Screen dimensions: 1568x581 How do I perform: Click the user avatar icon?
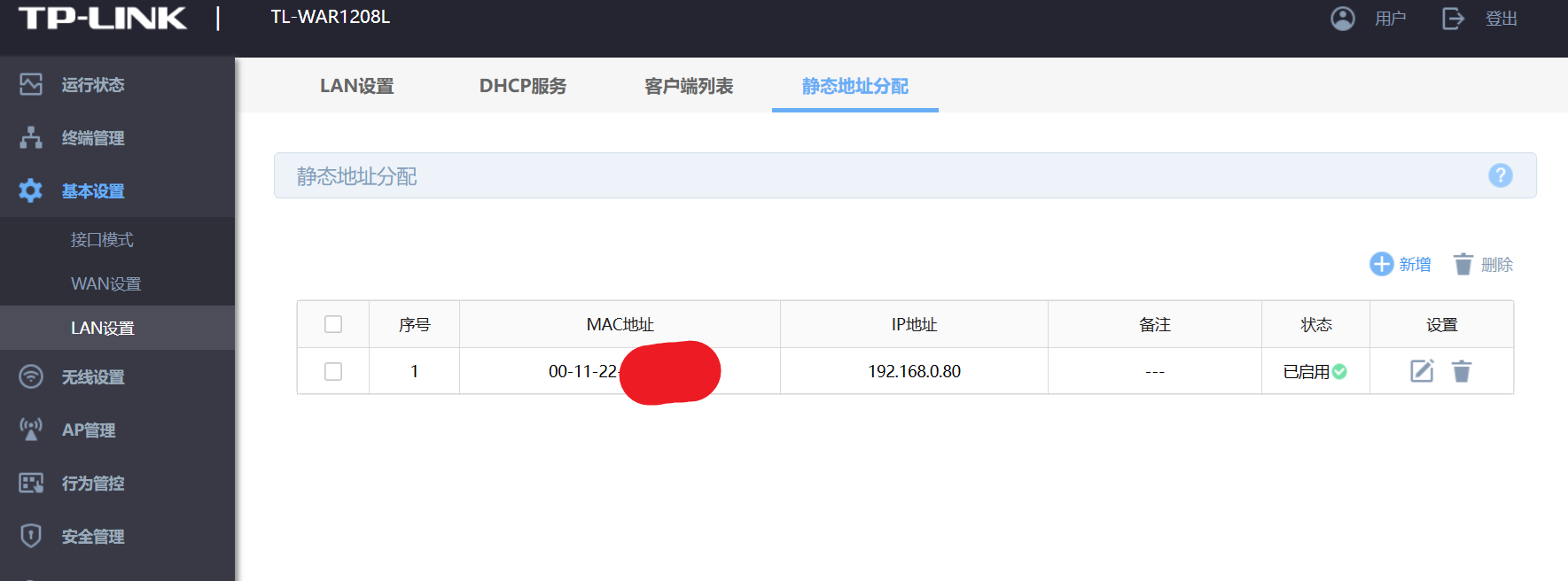point(1343,19)
